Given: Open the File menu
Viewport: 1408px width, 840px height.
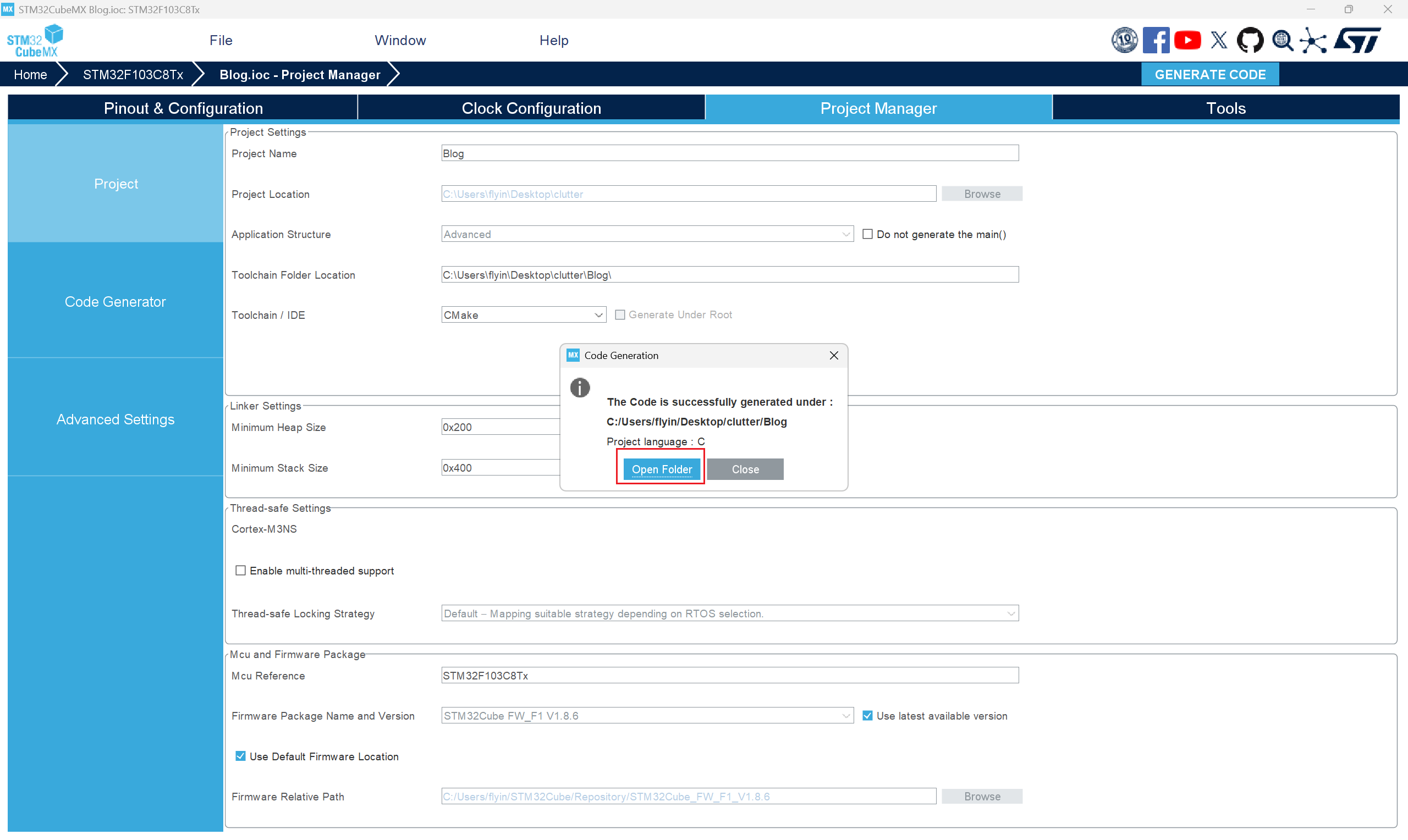Looking at the screenshot, I should tap(221, 40).
